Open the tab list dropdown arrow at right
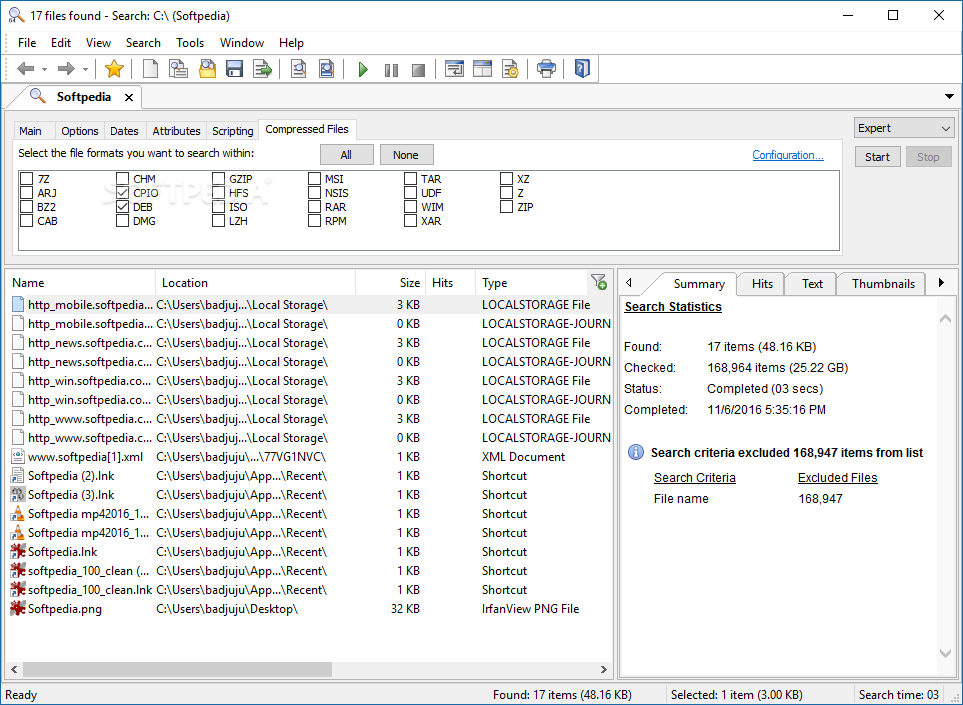 pos(949,96)
